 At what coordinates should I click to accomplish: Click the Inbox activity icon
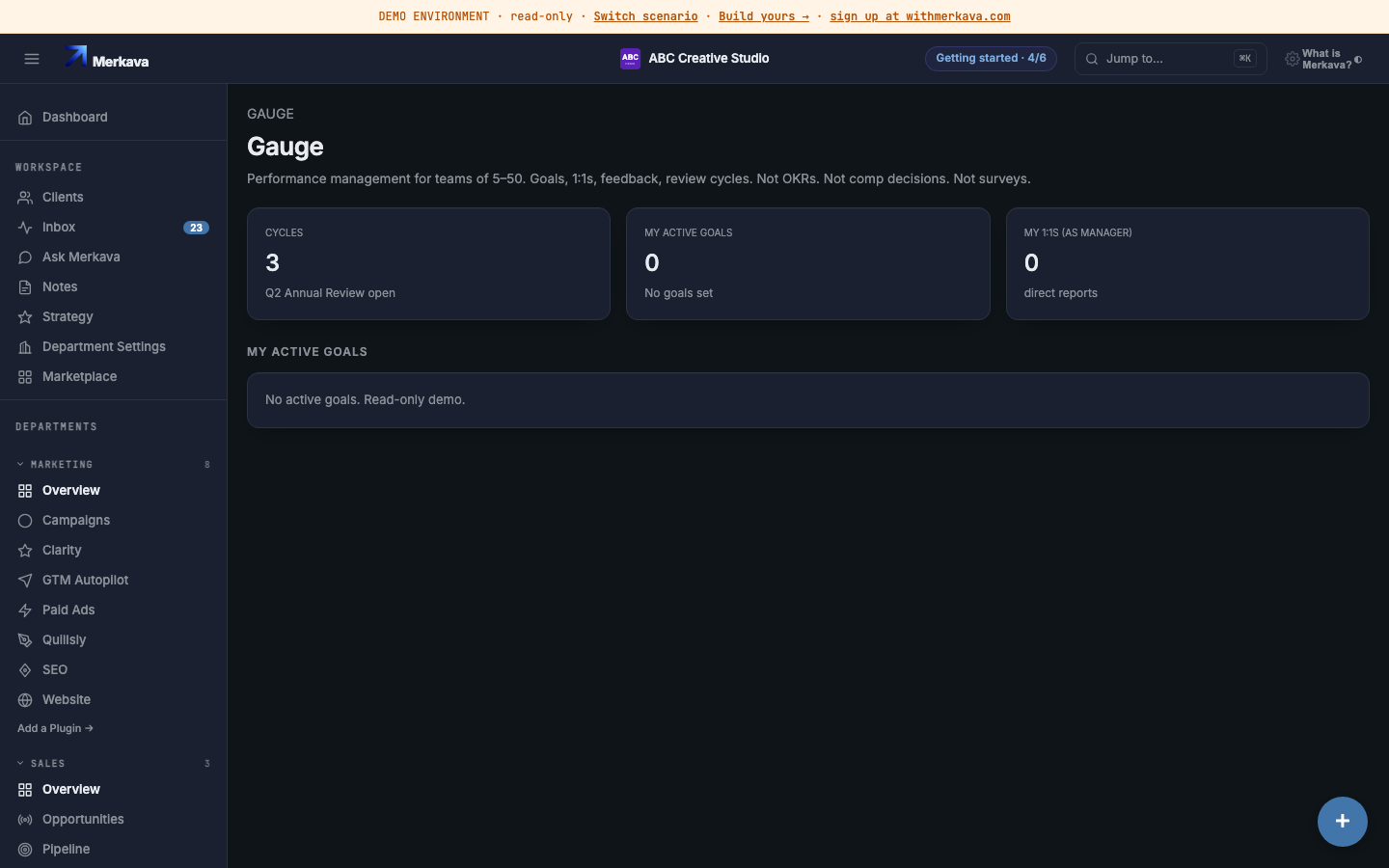25,228
